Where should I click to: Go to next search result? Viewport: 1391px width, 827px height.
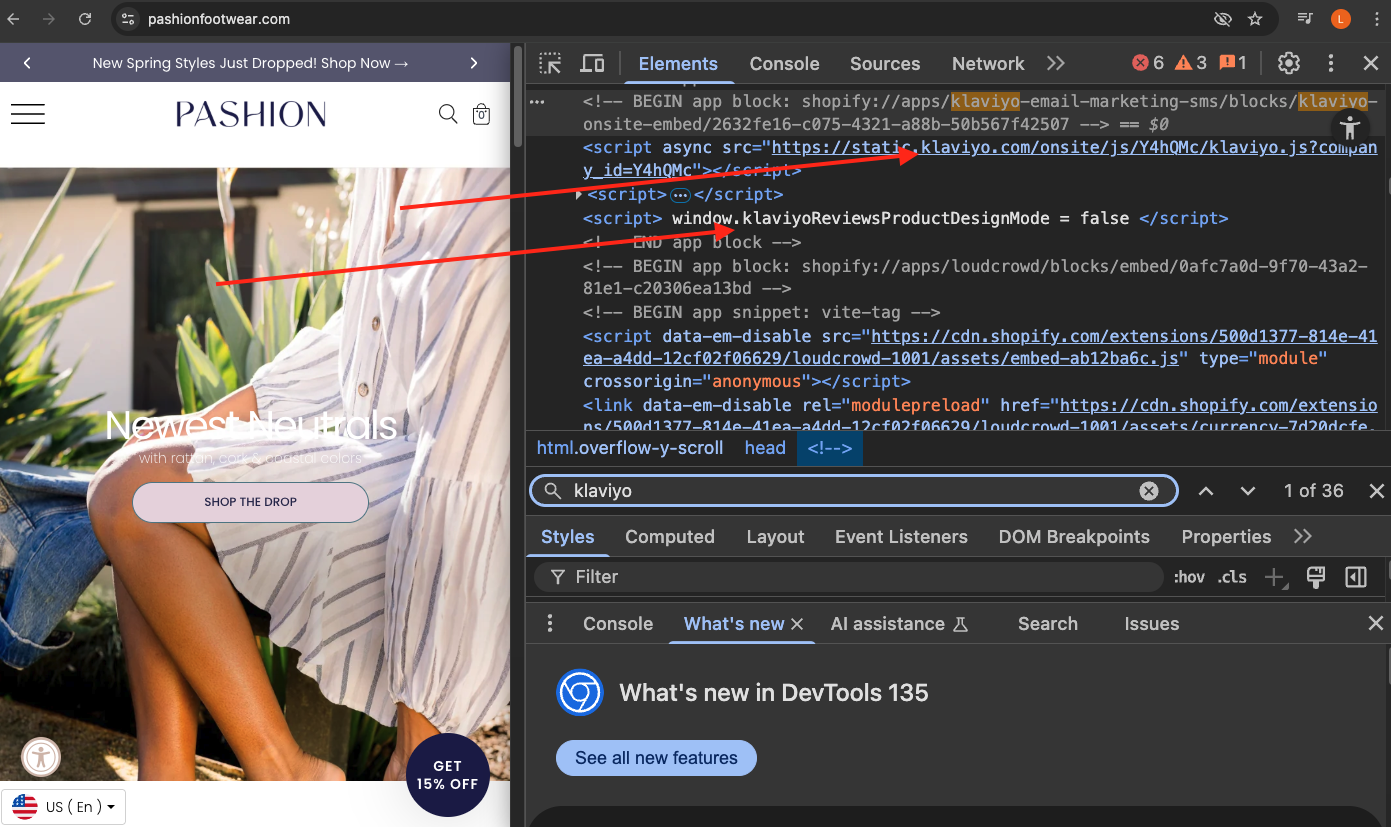click(1247, 491)
